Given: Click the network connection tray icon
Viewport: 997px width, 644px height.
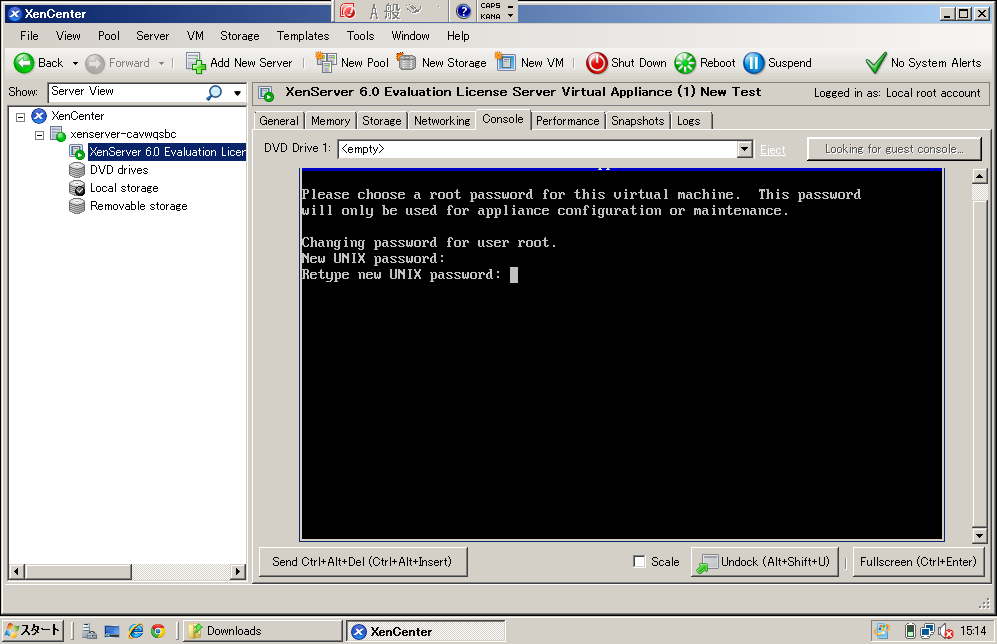Looking at the screenshot, I should pos(927,631).
